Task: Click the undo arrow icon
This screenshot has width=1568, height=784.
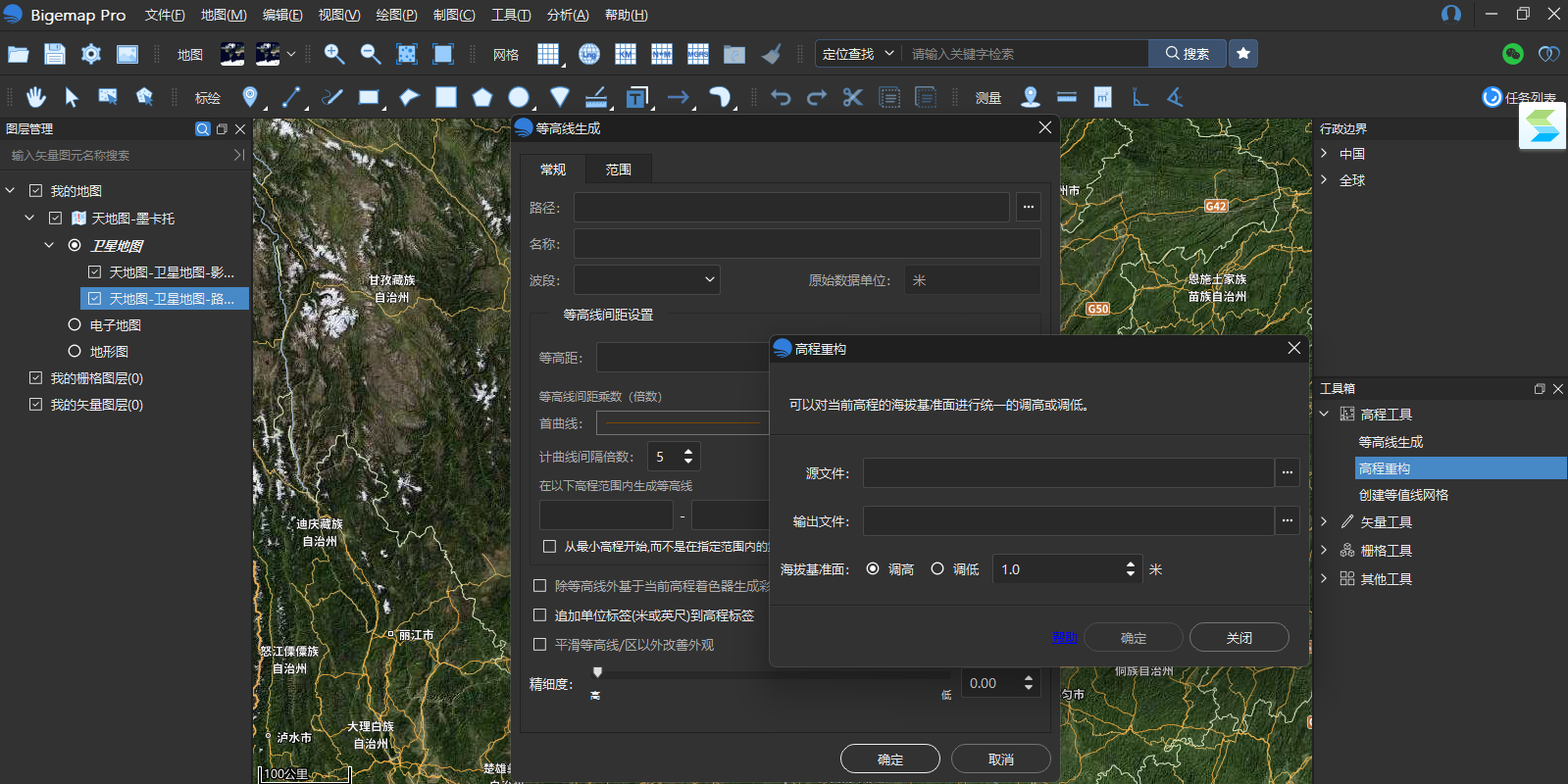Action: point(781,97)
